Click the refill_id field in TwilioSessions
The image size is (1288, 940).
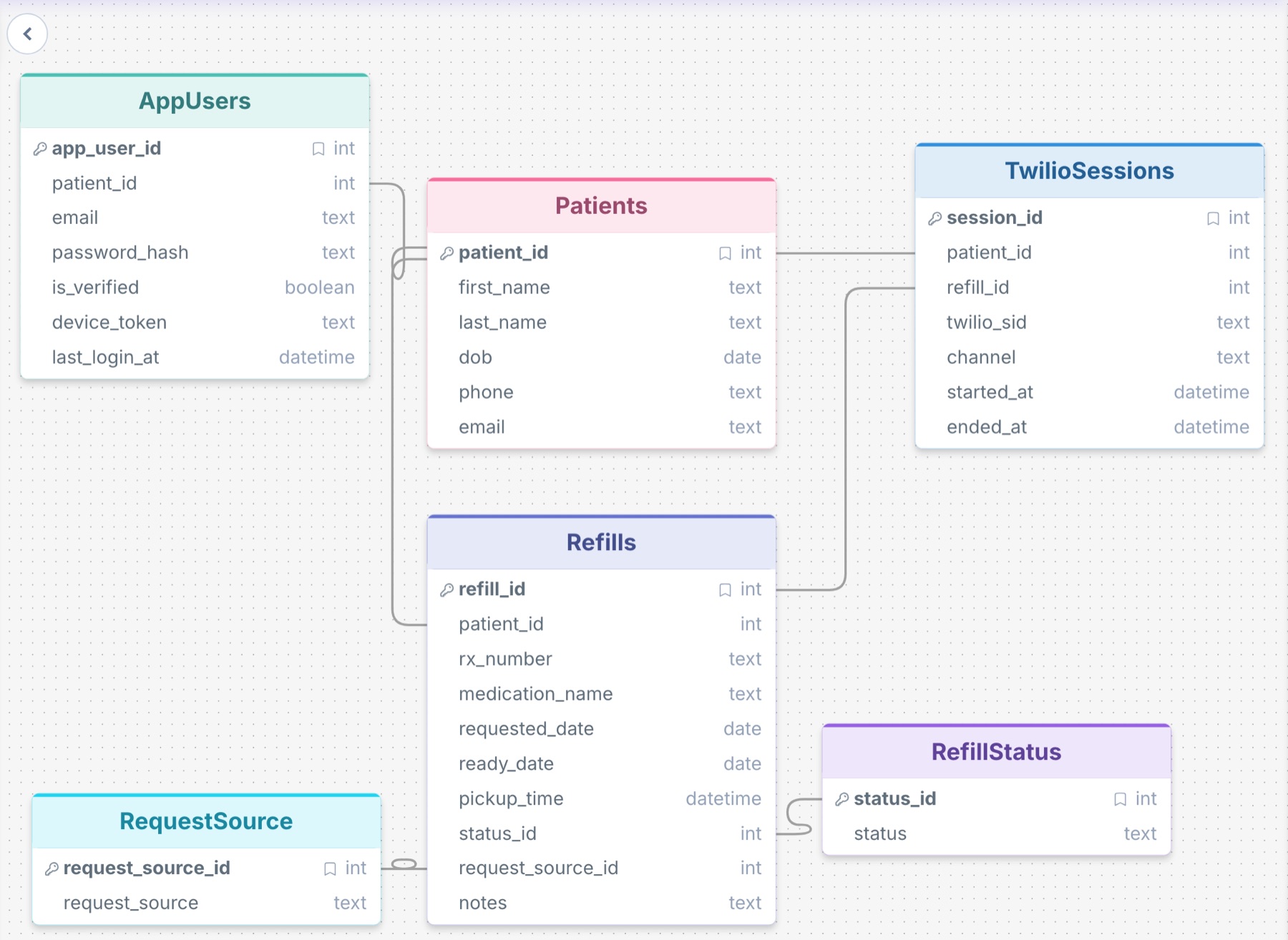[1089, 288]
